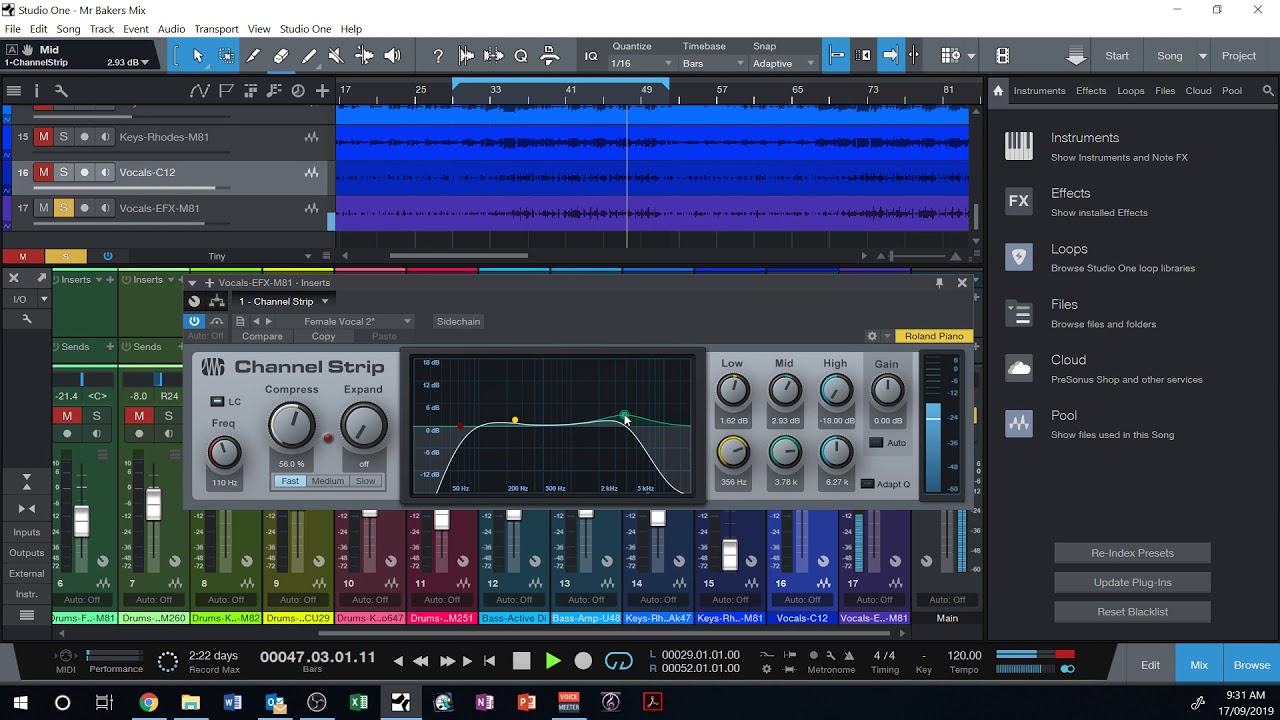Click the Compress knob
1280x720 pixels.
click(x=291, y=426)
